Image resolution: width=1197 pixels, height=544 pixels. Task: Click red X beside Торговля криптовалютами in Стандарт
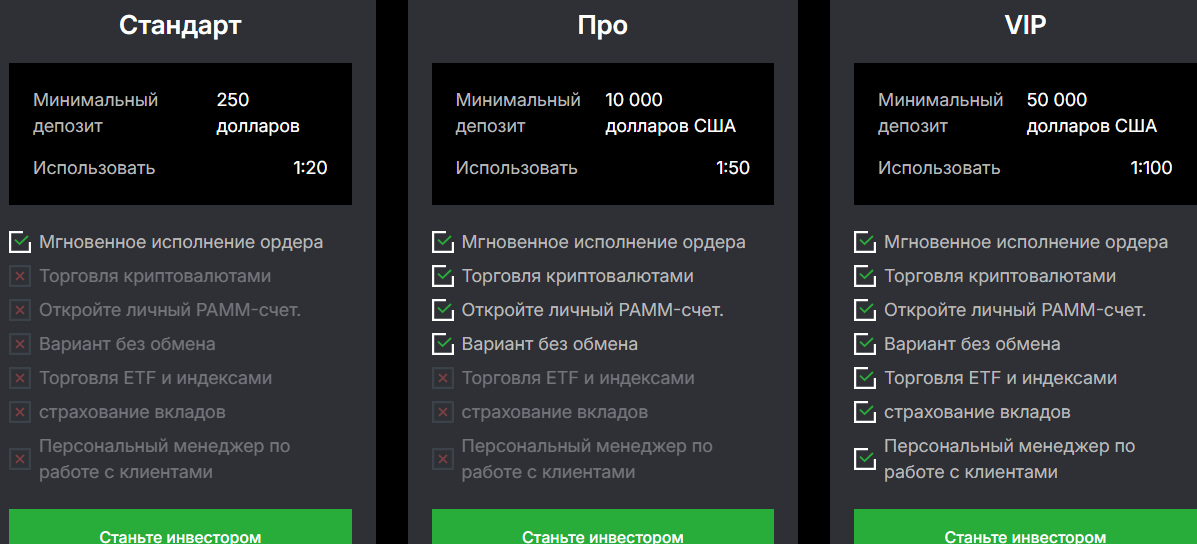pos(20,276)
